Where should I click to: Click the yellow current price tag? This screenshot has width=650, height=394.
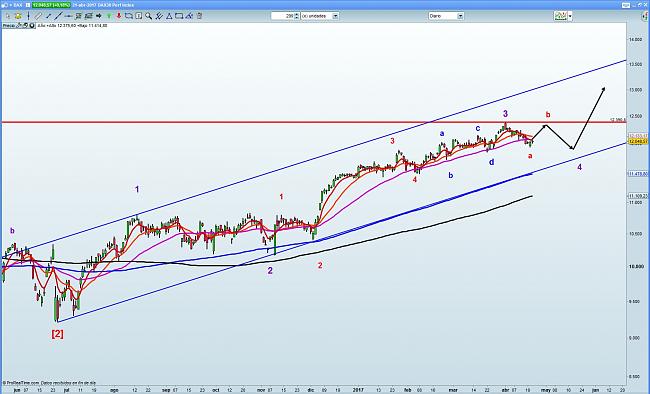pyautogui.click(x=638, y=141)
